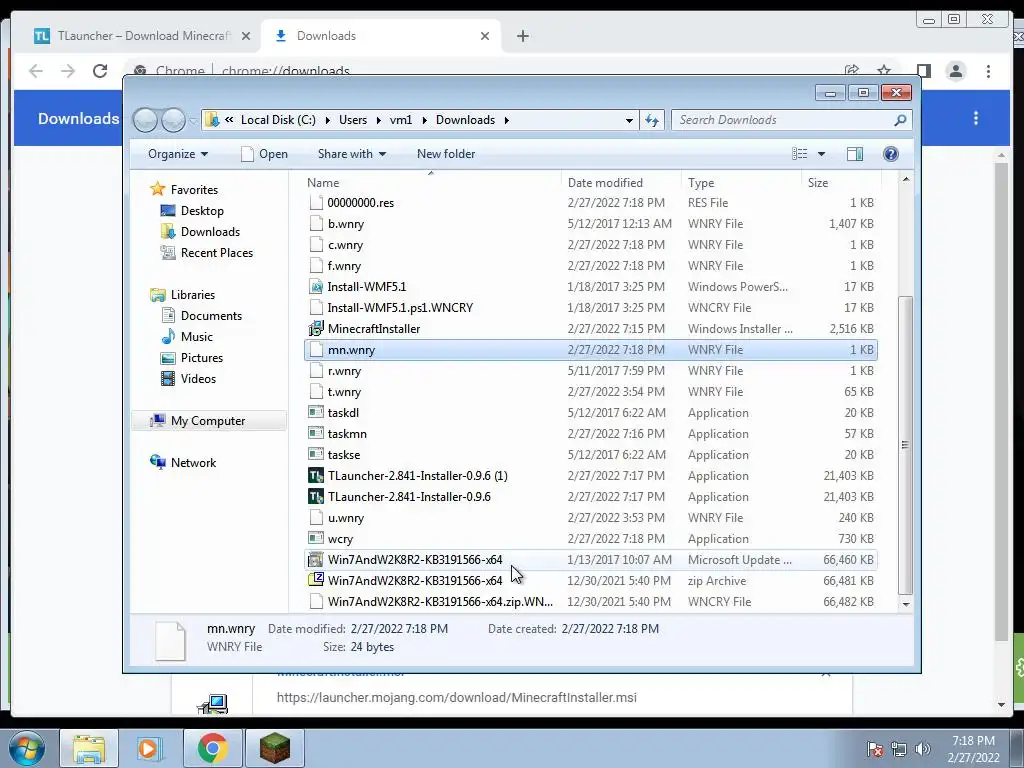Sort by Size column header
The image size is (1024, 768).
click(840, 183)
